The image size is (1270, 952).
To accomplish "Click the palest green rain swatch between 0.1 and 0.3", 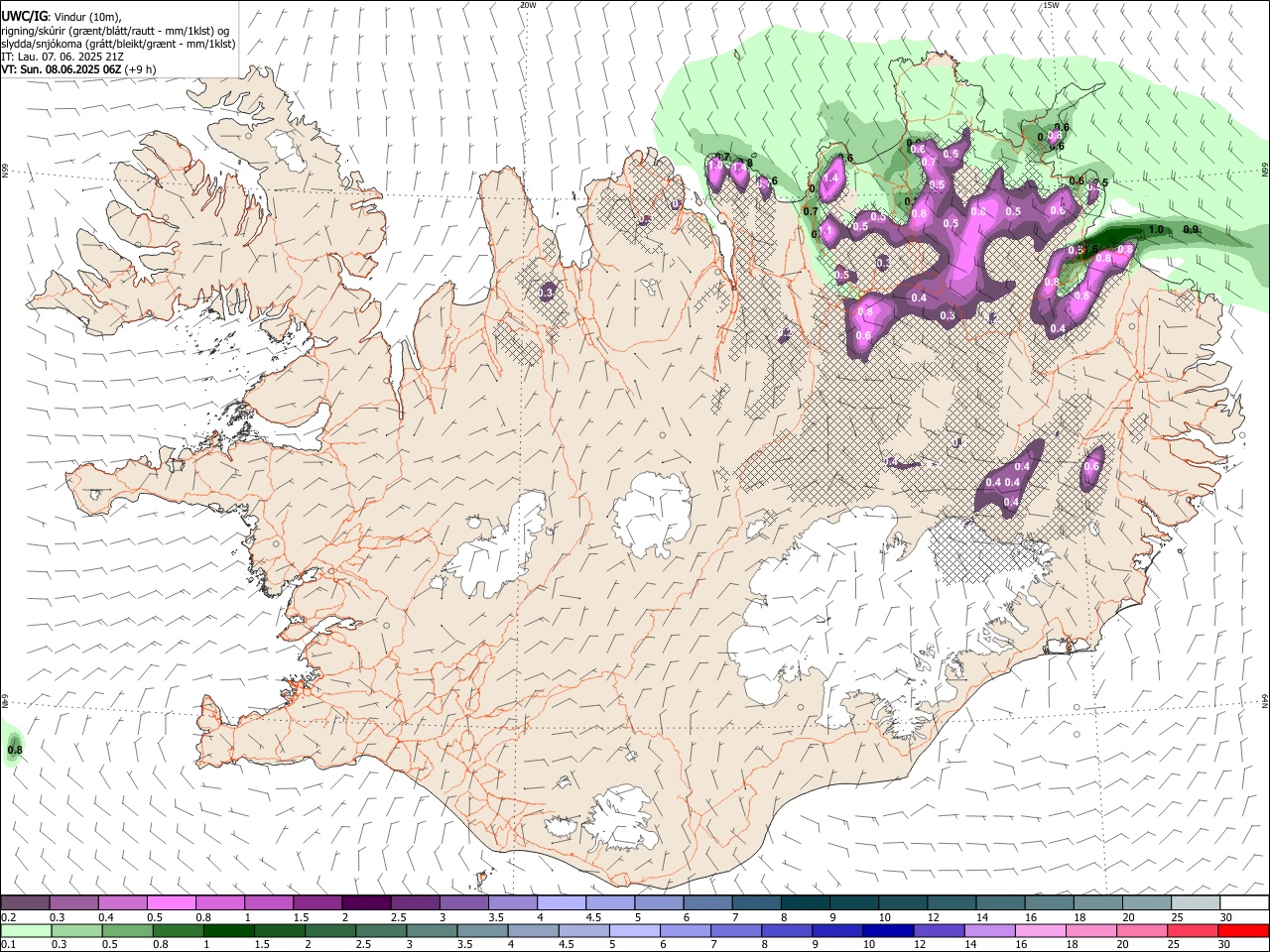I will coord(25,930).
